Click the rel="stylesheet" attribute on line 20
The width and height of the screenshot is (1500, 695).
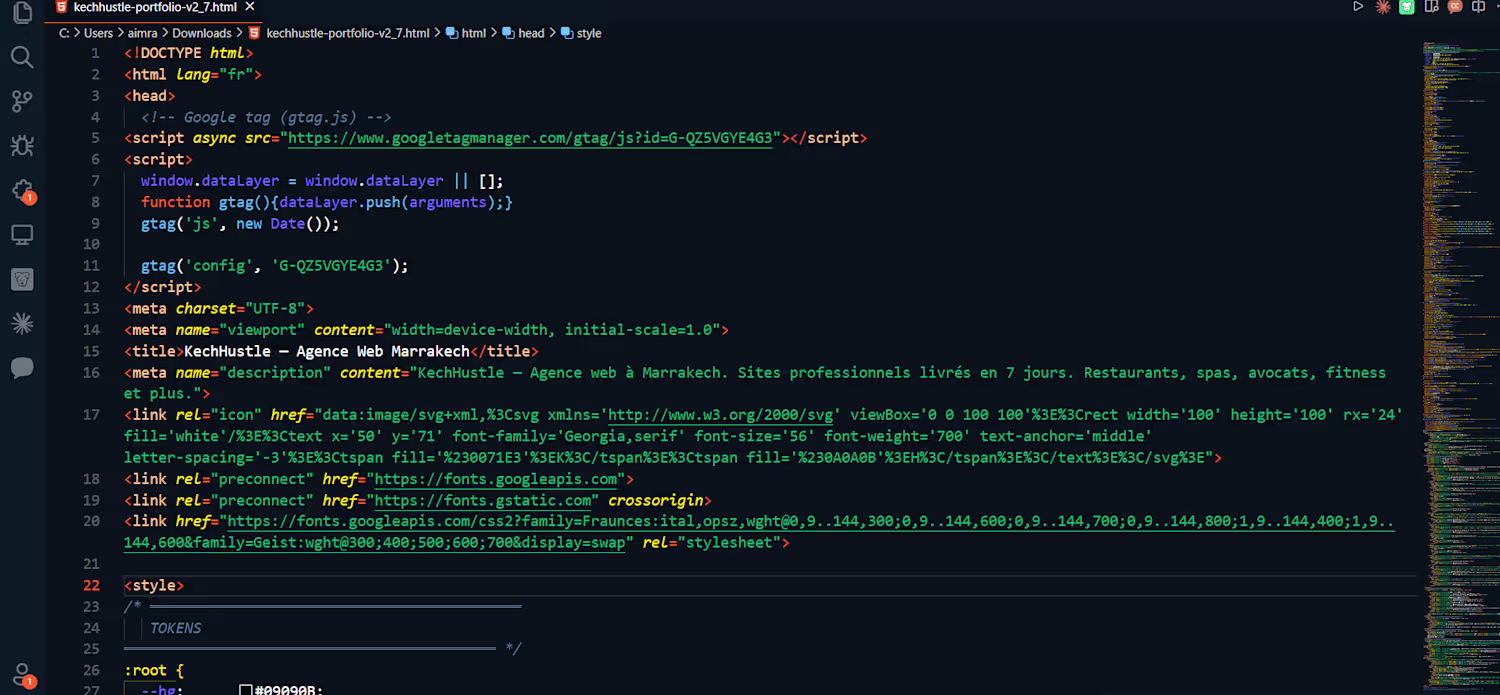(711, 543)
